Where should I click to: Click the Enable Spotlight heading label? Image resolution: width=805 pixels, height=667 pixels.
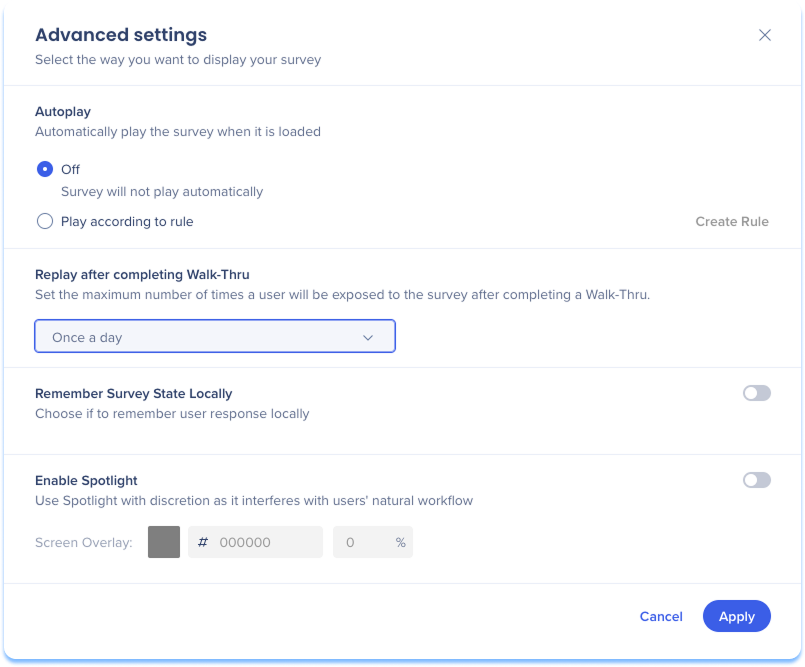pos(86,481)
